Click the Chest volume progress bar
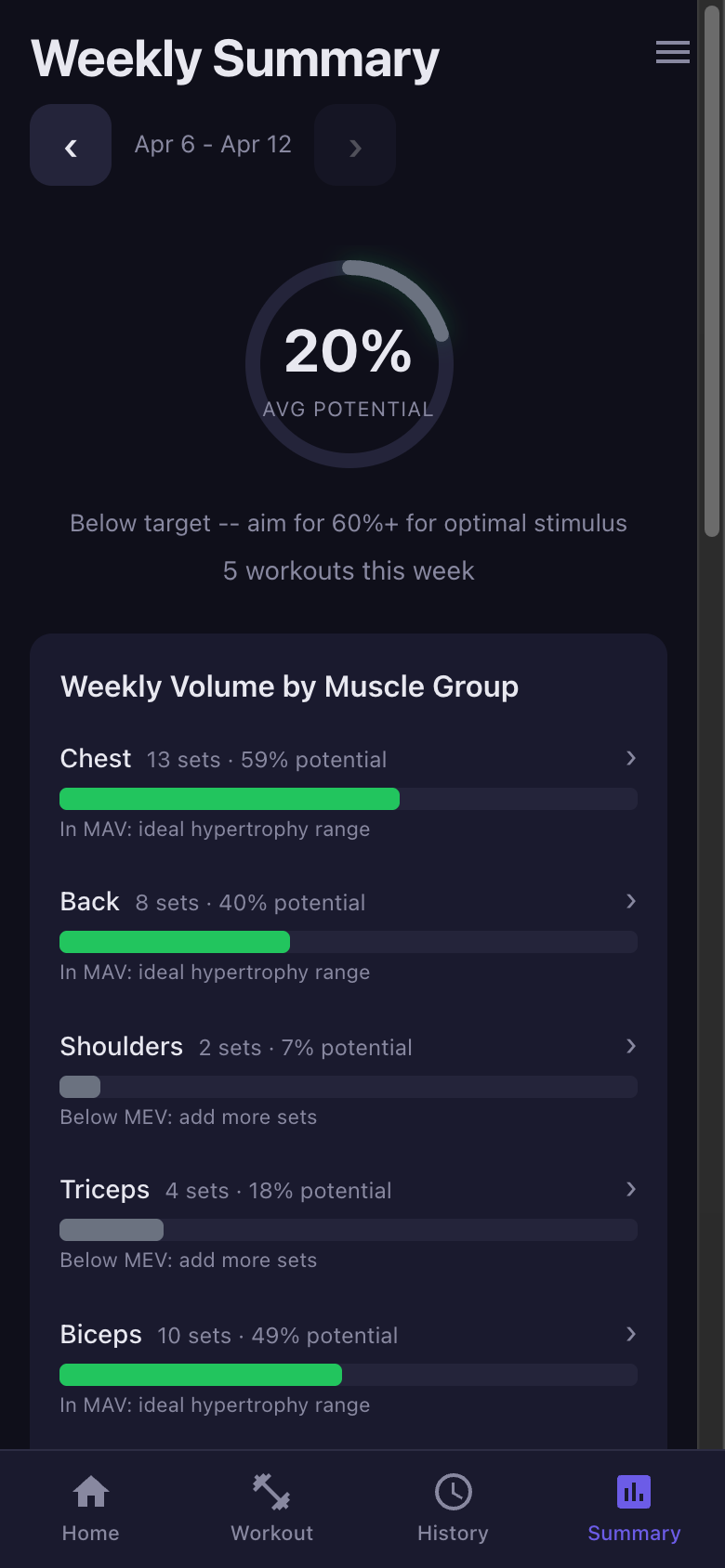Viewport: 725px width, 1568px height. 348,799
